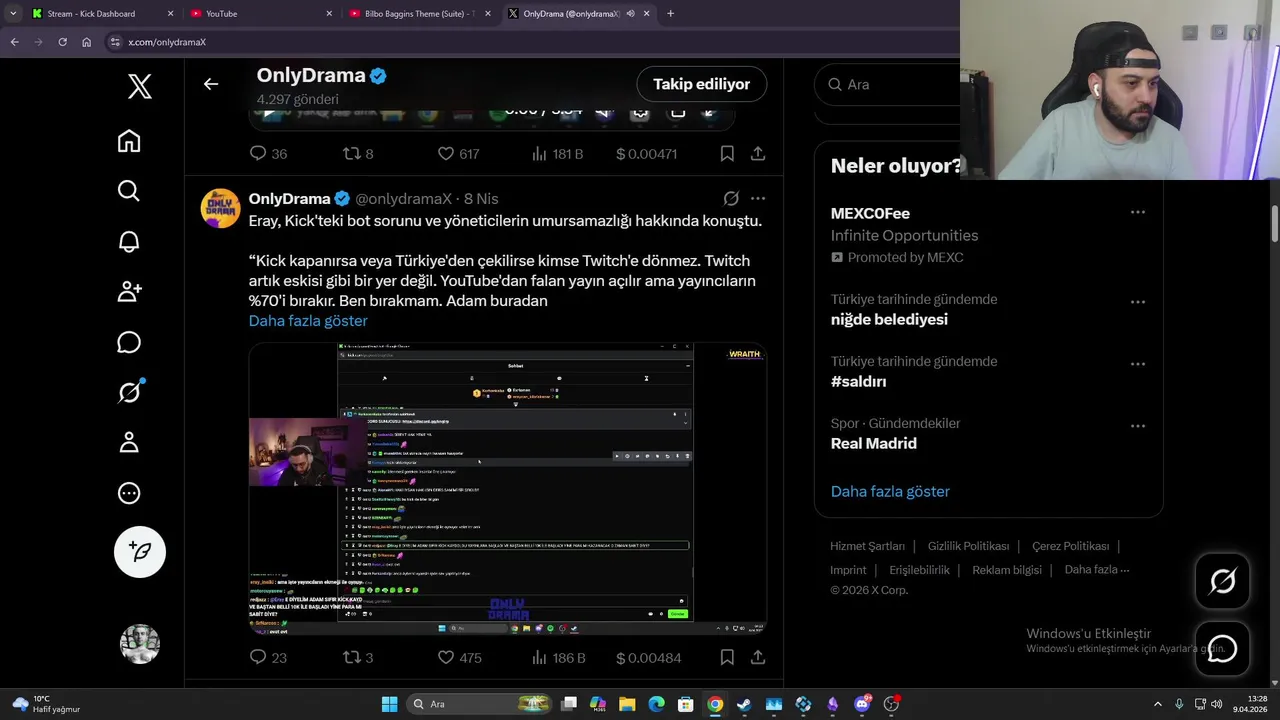The width and height of the screenshot is (1280, 720).
Task: Open the floating messages button at right edge
Action: coord(1222,649)
